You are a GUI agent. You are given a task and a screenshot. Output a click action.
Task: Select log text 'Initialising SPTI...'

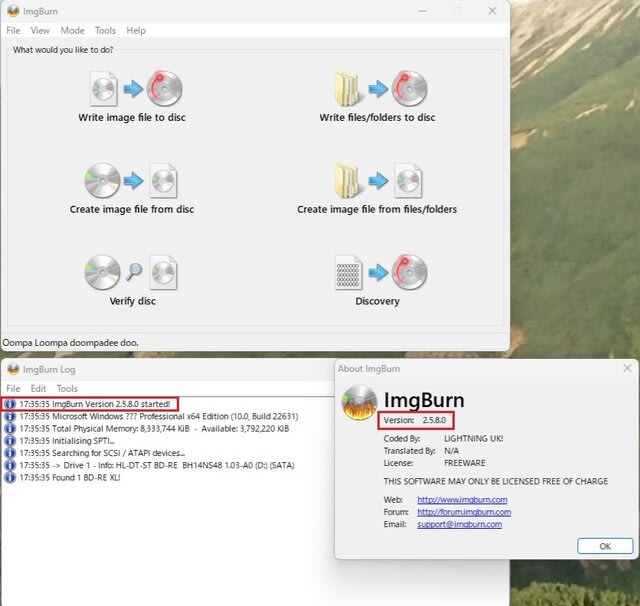(x=84, y=441)
